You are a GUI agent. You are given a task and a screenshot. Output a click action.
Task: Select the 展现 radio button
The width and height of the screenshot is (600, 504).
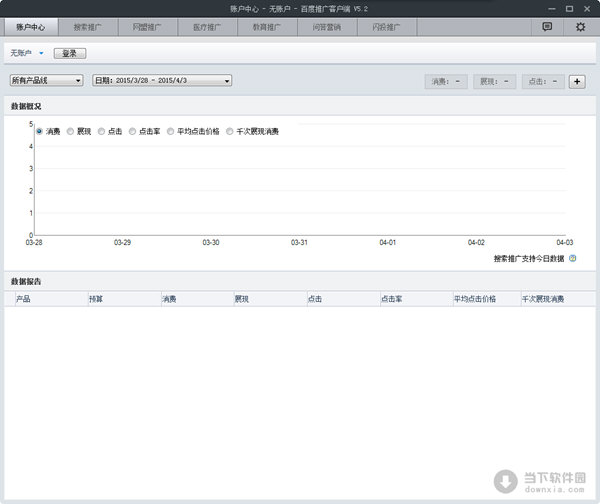70,131
